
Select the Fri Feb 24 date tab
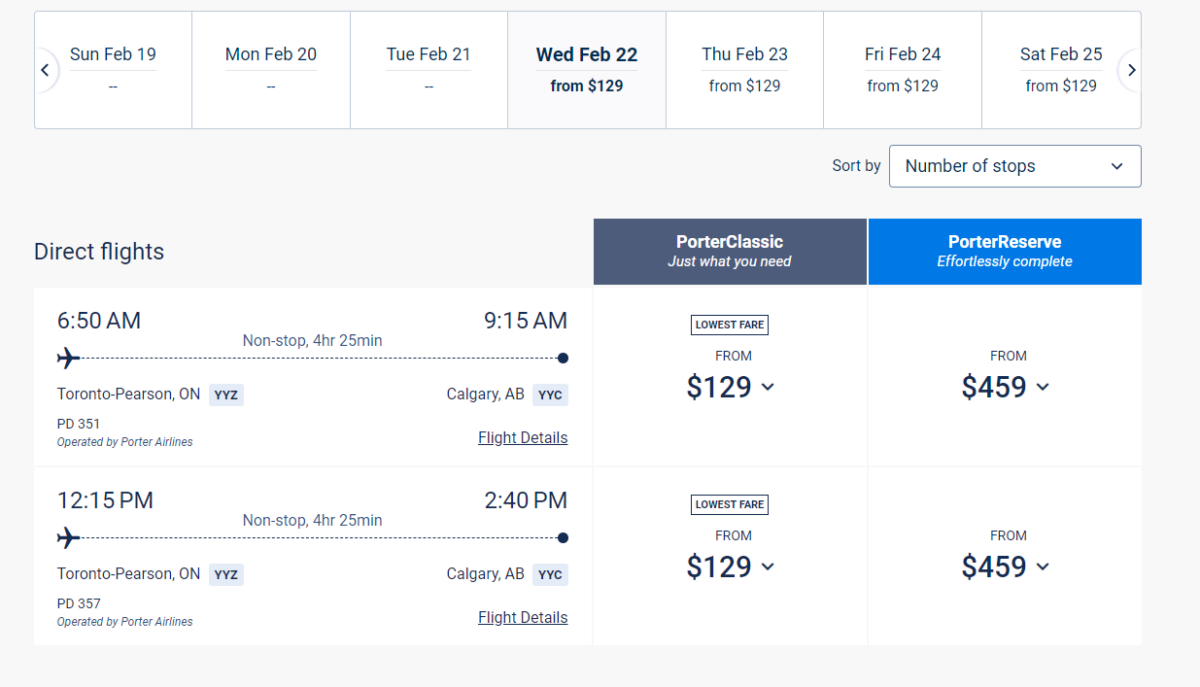click(x=902, y=68)
